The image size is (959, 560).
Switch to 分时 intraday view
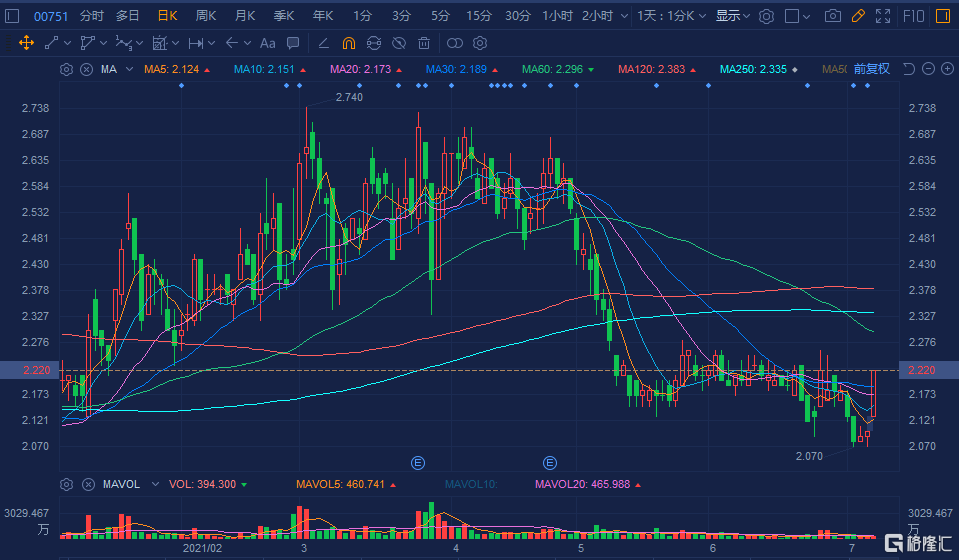point(92,16)
